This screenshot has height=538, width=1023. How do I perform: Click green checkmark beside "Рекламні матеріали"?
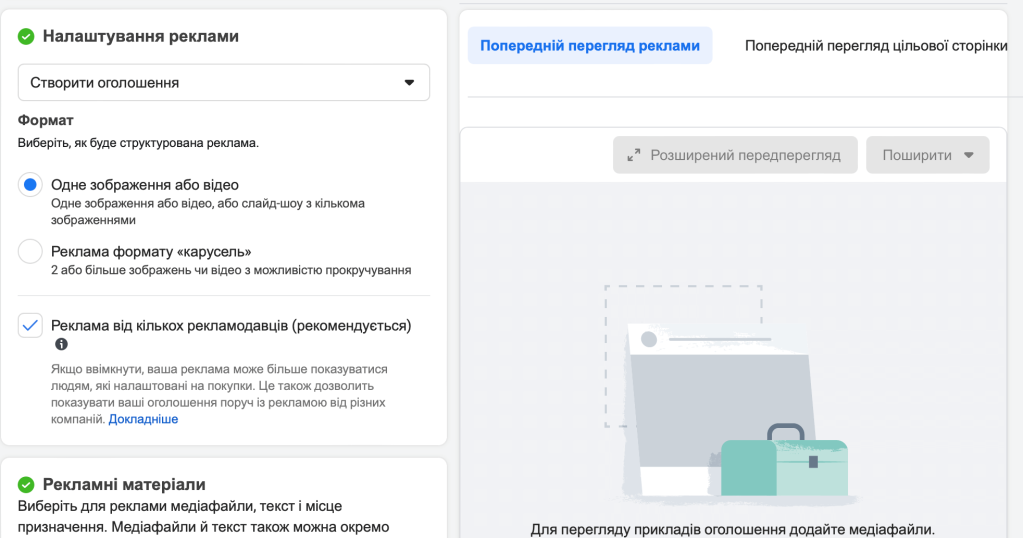point(26,485)
